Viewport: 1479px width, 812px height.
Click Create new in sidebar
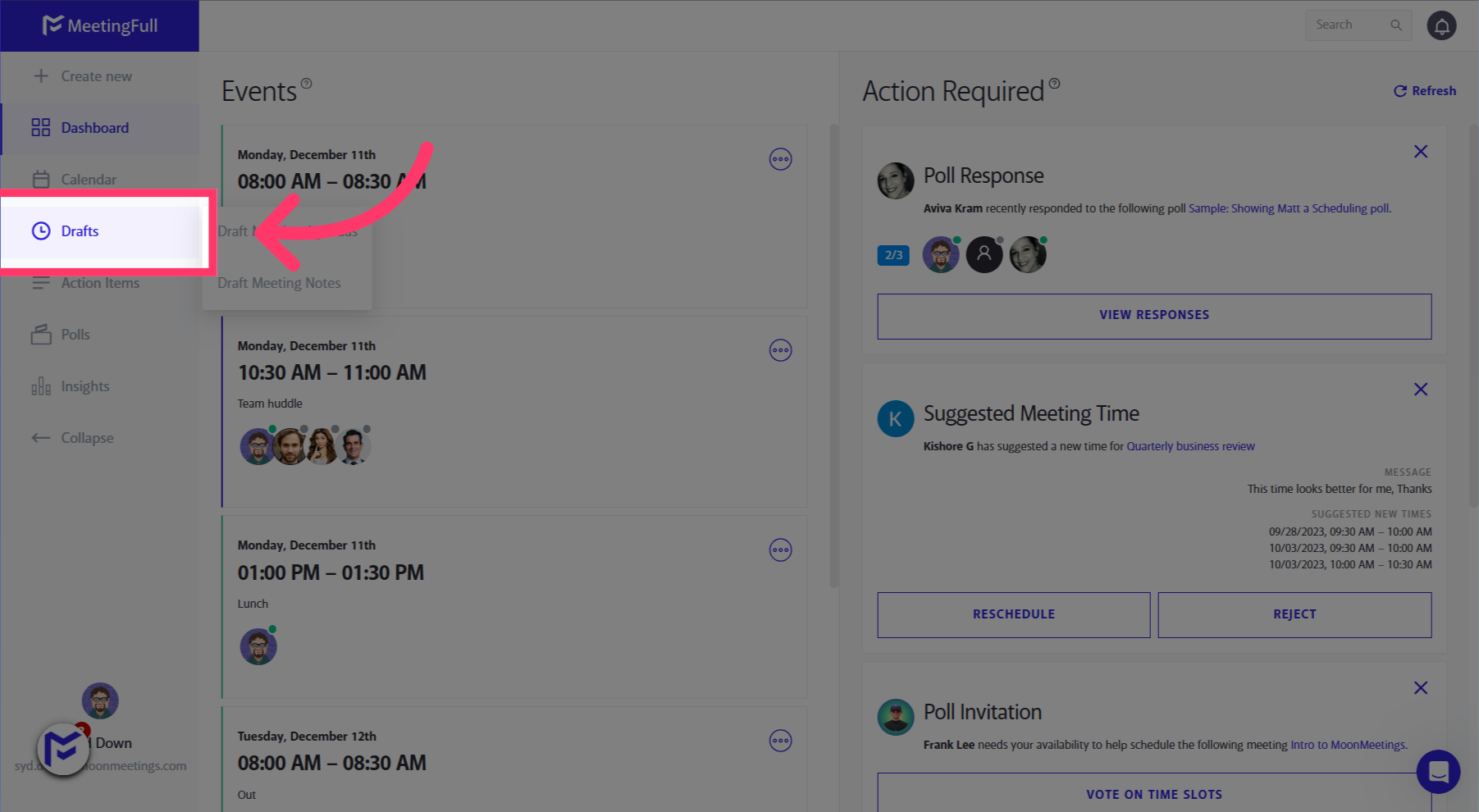point(99,76)
